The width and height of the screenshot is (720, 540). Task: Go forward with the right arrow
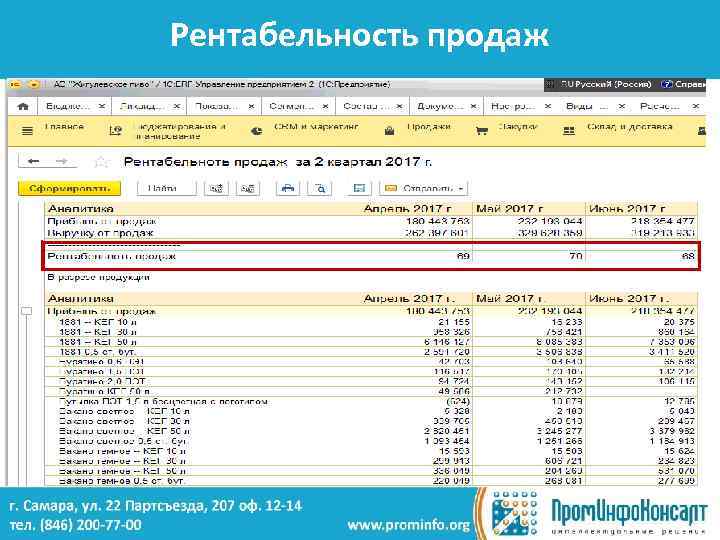click(x=62, y=161)
